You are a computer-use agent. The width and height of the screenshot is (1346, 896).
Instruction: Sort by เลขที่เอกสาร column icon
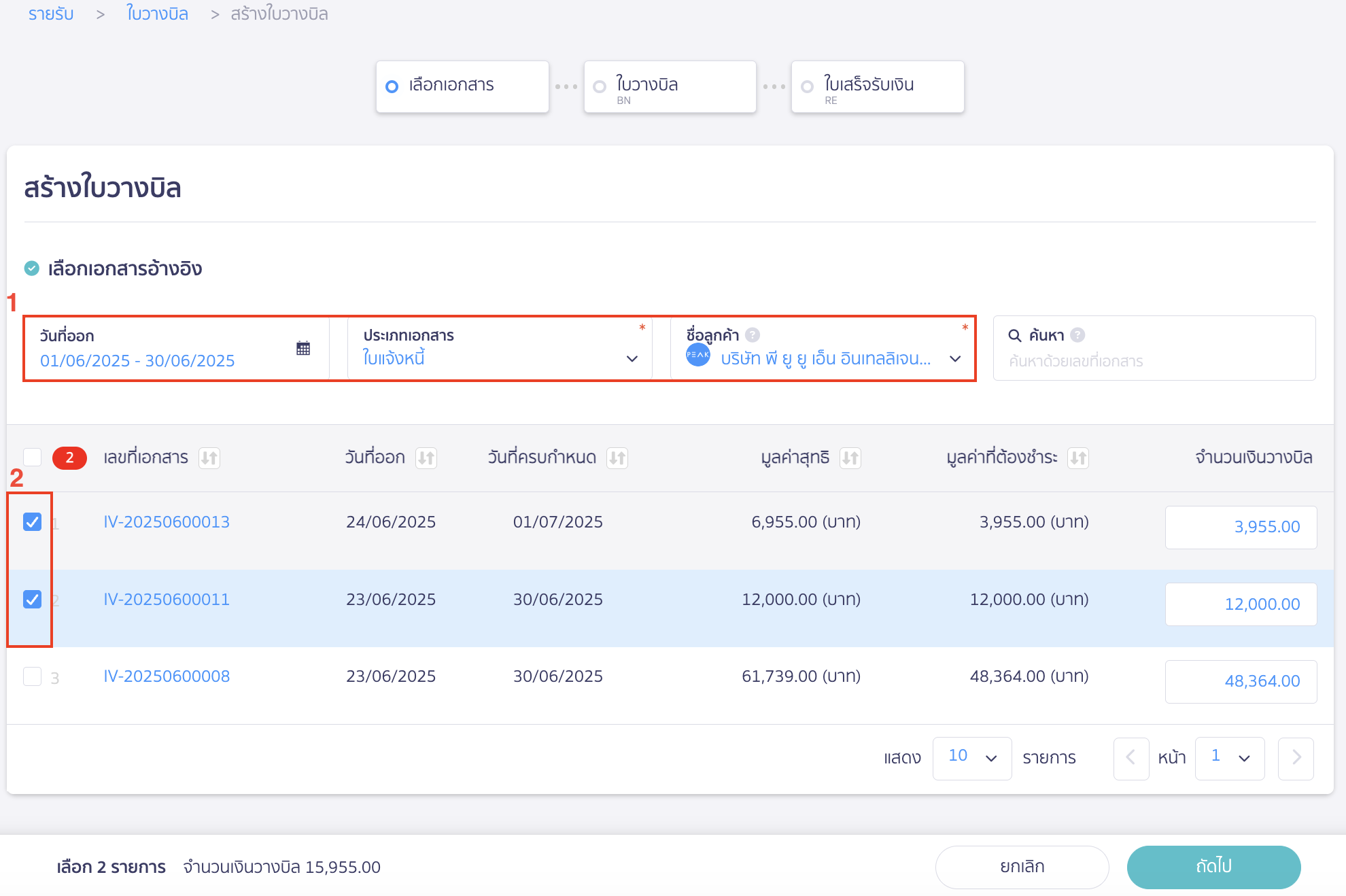coord(211,458)
